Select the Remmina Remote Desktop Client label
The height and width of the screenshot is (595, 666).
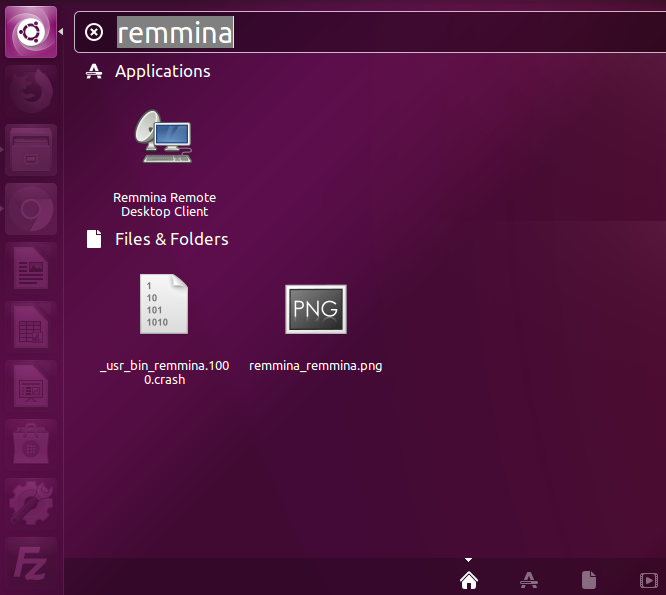(164, 204)
